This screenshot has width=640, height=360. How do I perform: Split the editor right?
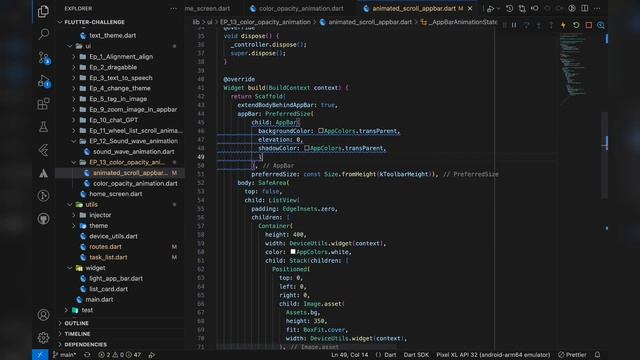tap(584, 9)
